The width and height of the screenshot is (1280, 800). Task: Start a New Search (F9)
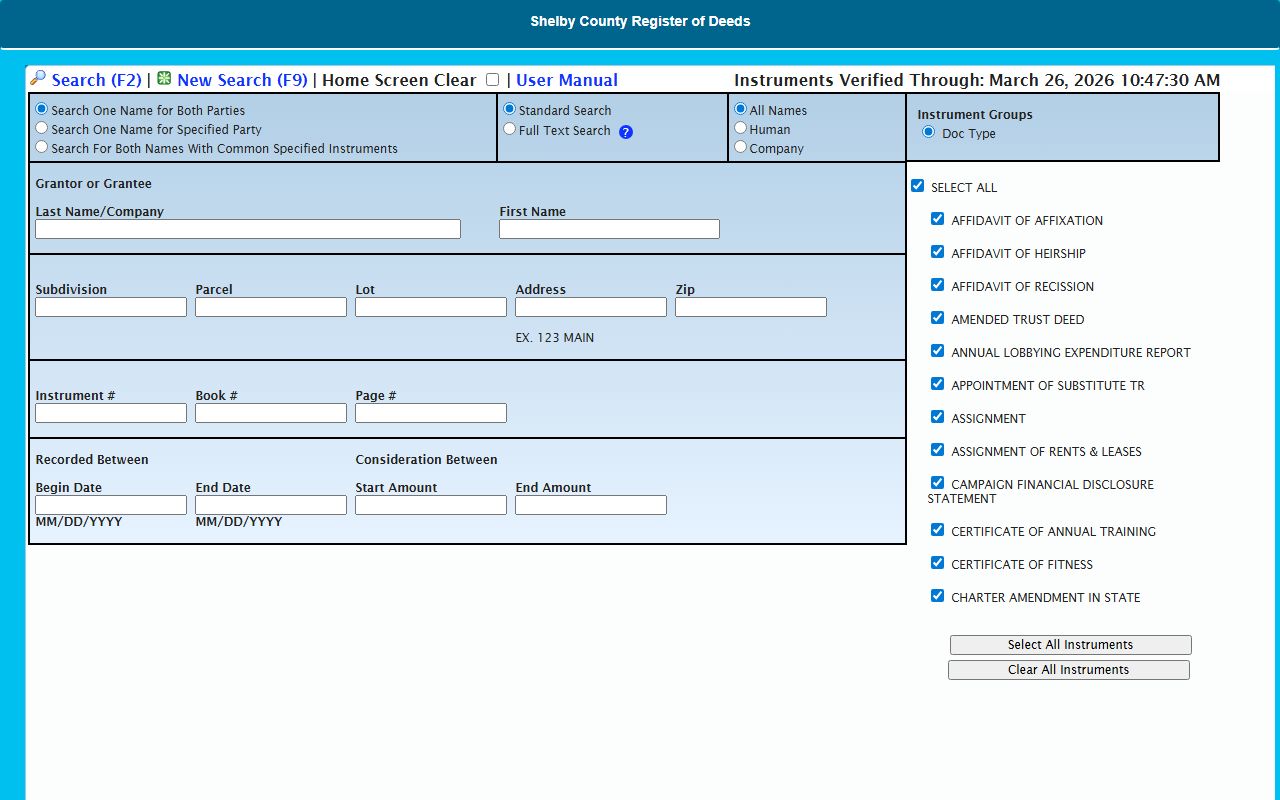pyautogui.click(x=242, y=80)
